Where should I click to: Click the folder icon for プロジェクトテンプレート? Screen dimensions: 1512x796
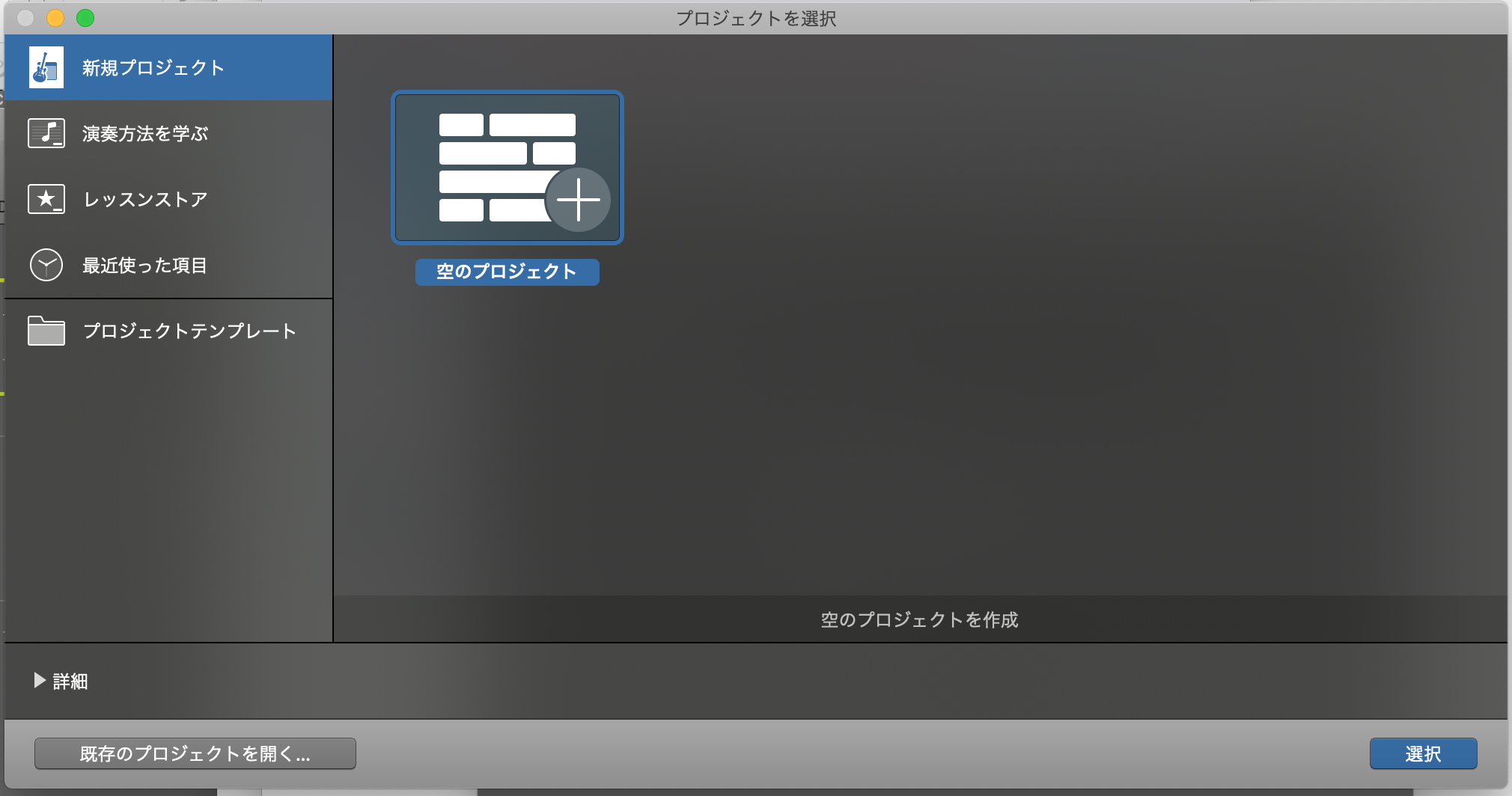(x=46, y=330)
